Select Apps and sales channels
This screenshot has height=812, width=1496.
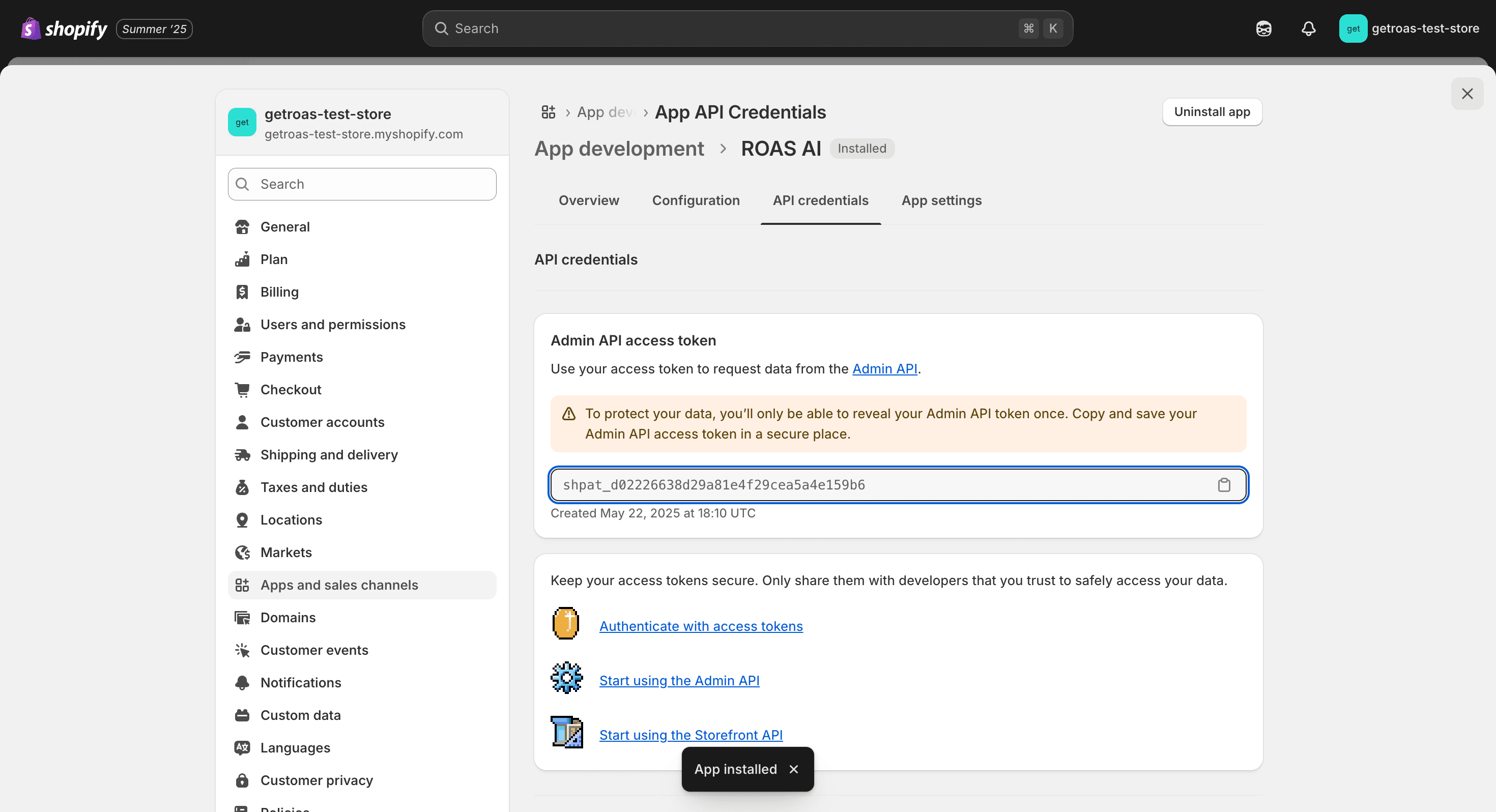tap(362, 584)
